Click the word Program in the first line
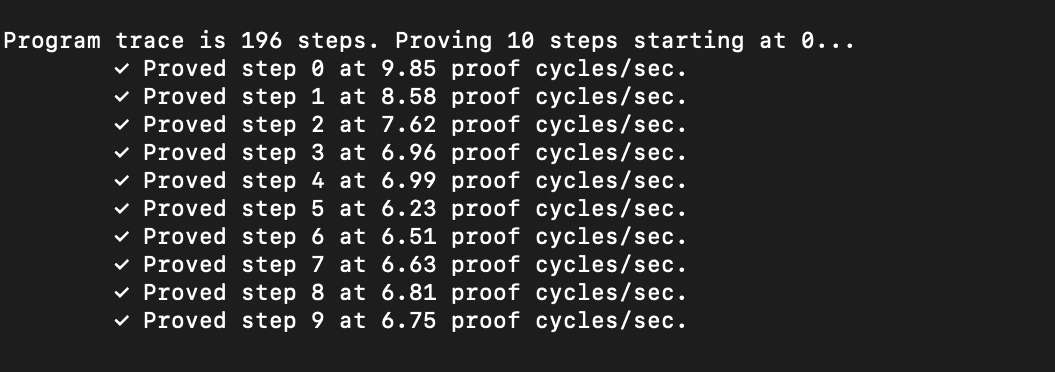 click(52, 42)
